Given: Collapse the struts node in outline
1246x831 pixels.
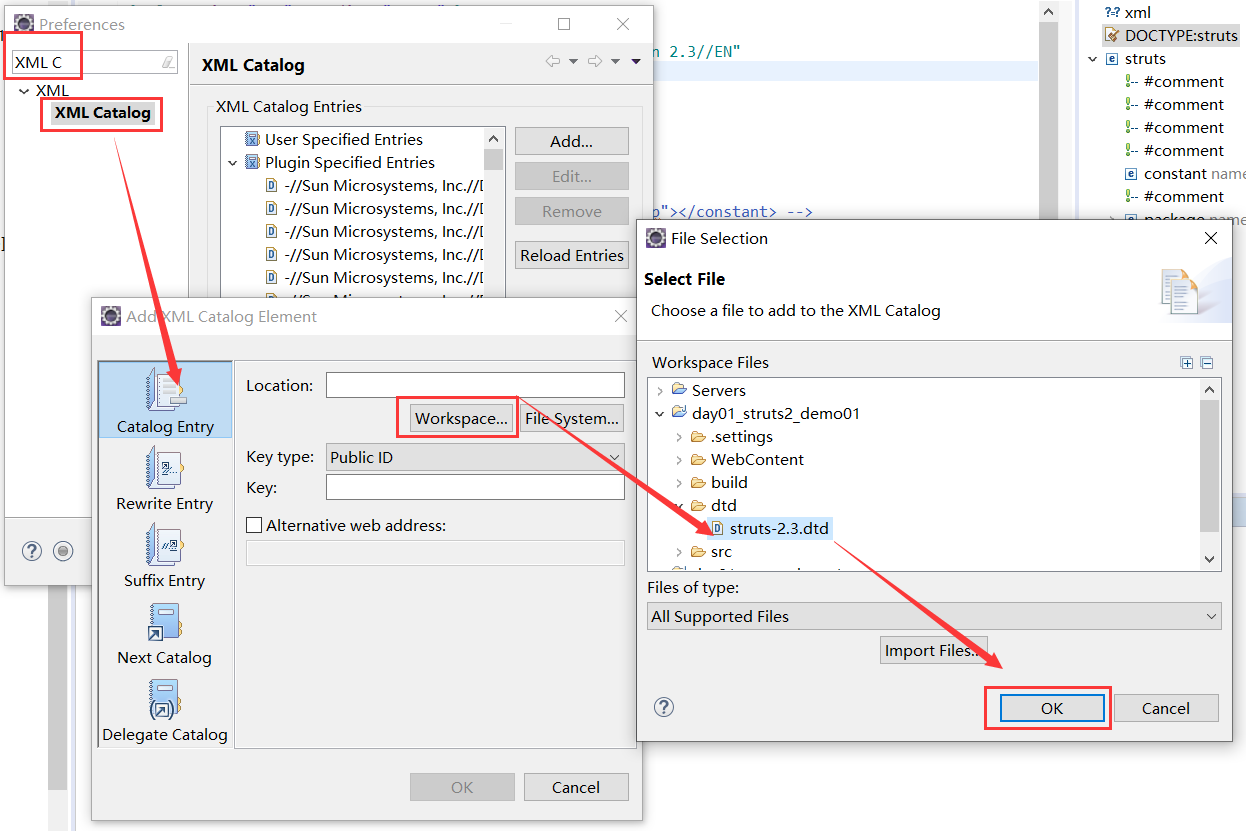Looking at the screenshot, I should [1093, 59].
